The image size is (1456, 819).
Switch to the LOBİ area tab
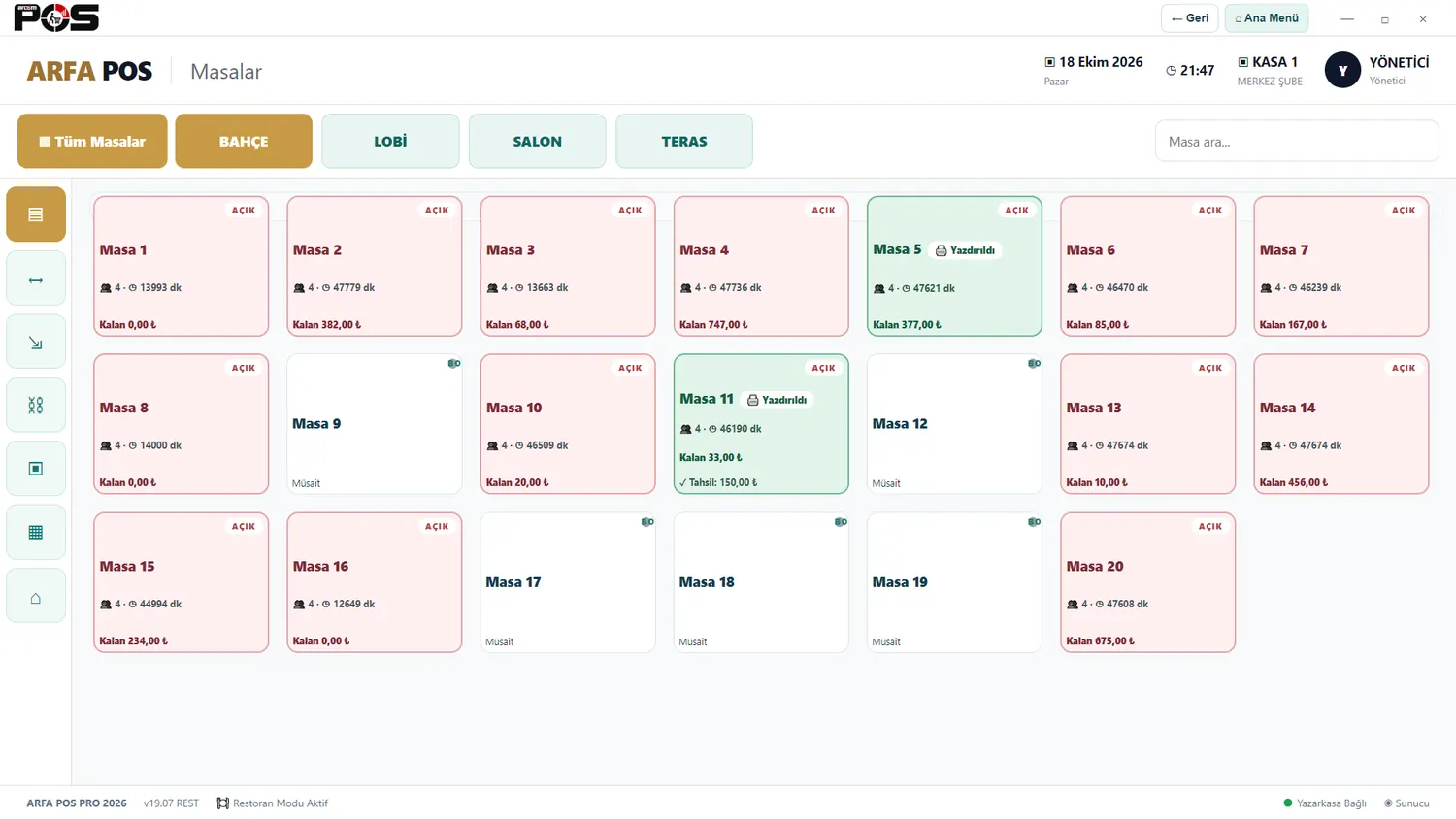click(390, 142)
